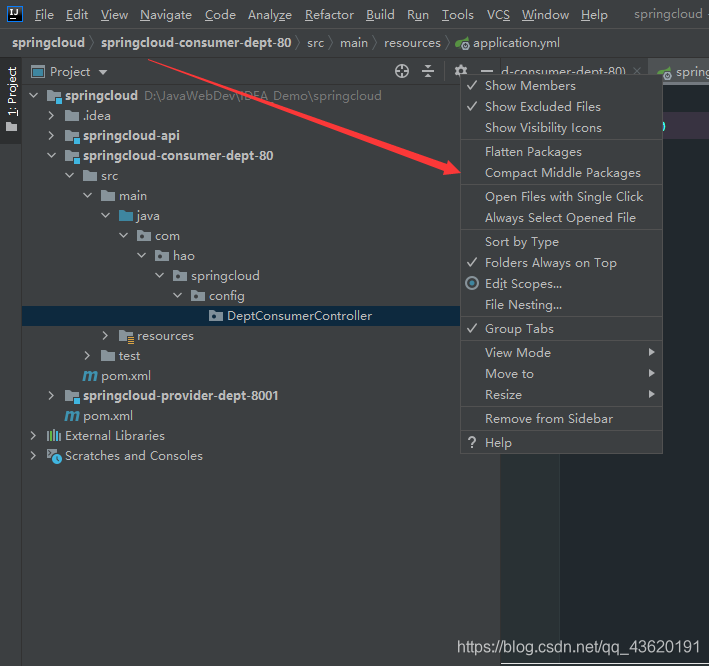Open the Project panel gear settings icon
This screenshot has height=666, width=709.
coord(460,71)
